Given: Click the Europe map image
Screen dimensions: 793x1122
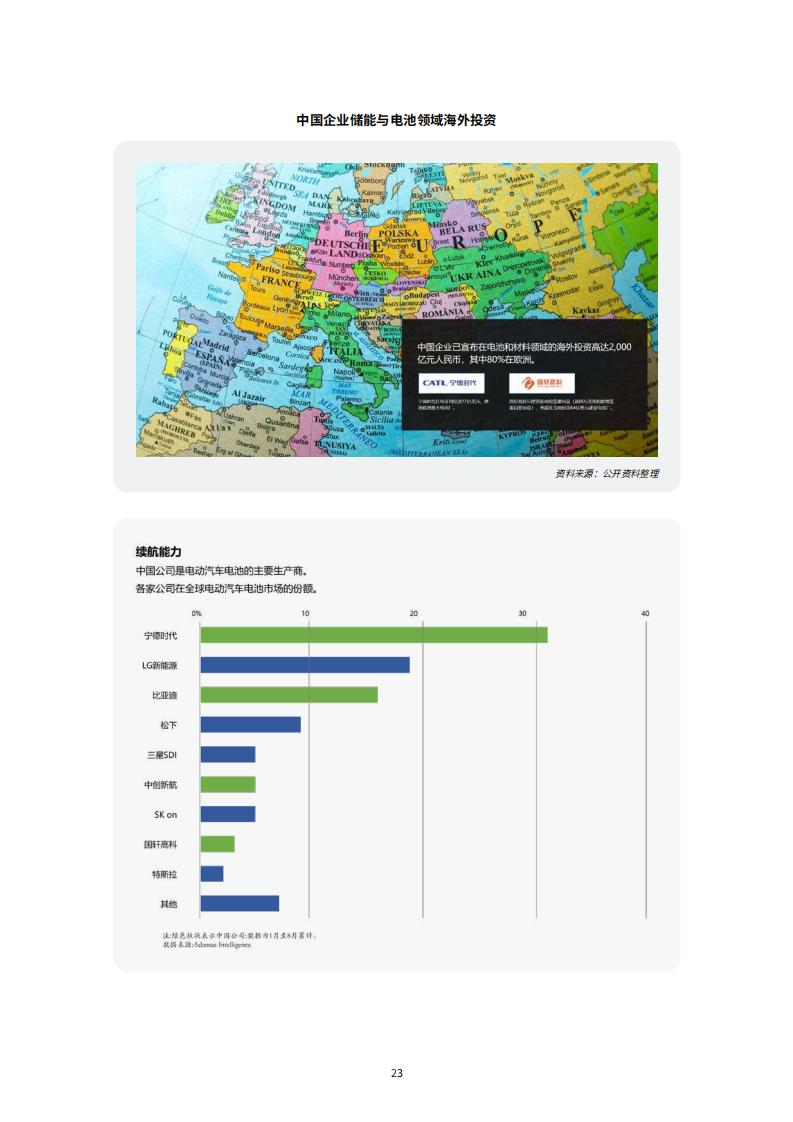Looking at the screenshot, I should click(x=396, y=310).
